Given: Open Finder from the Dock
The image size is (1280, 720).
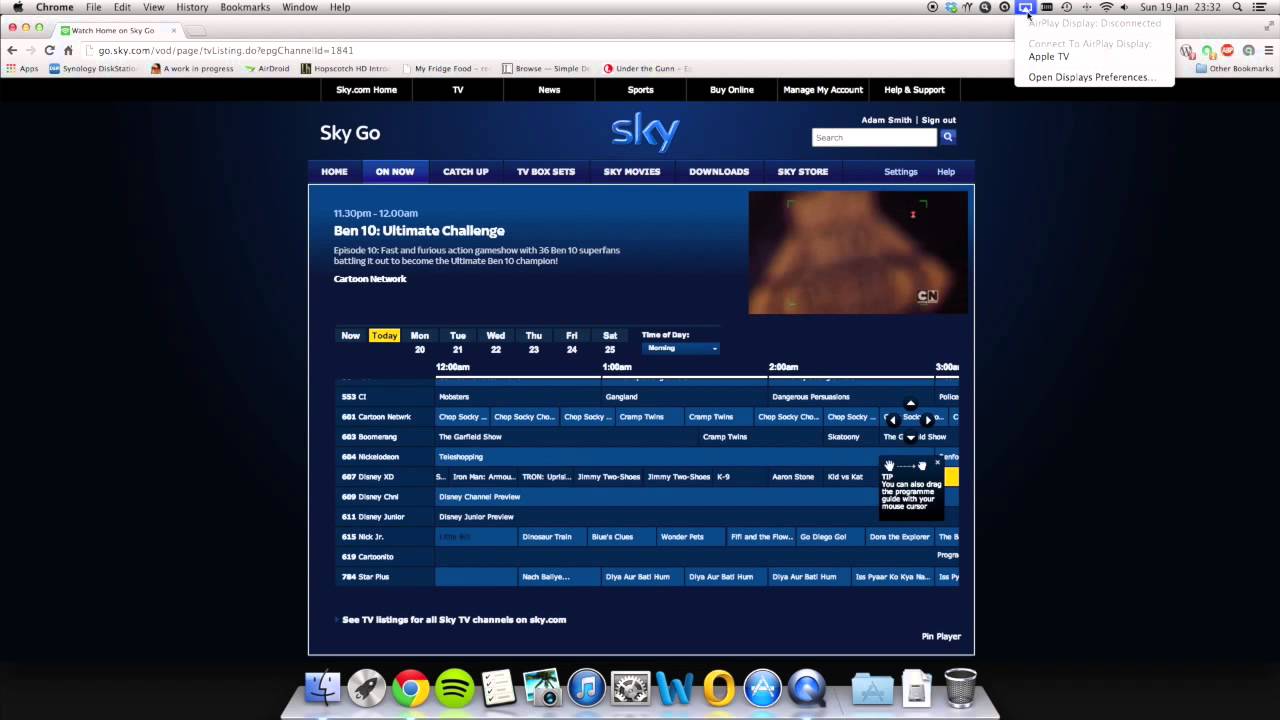Looking at the screenshot, I should point(322,688).
